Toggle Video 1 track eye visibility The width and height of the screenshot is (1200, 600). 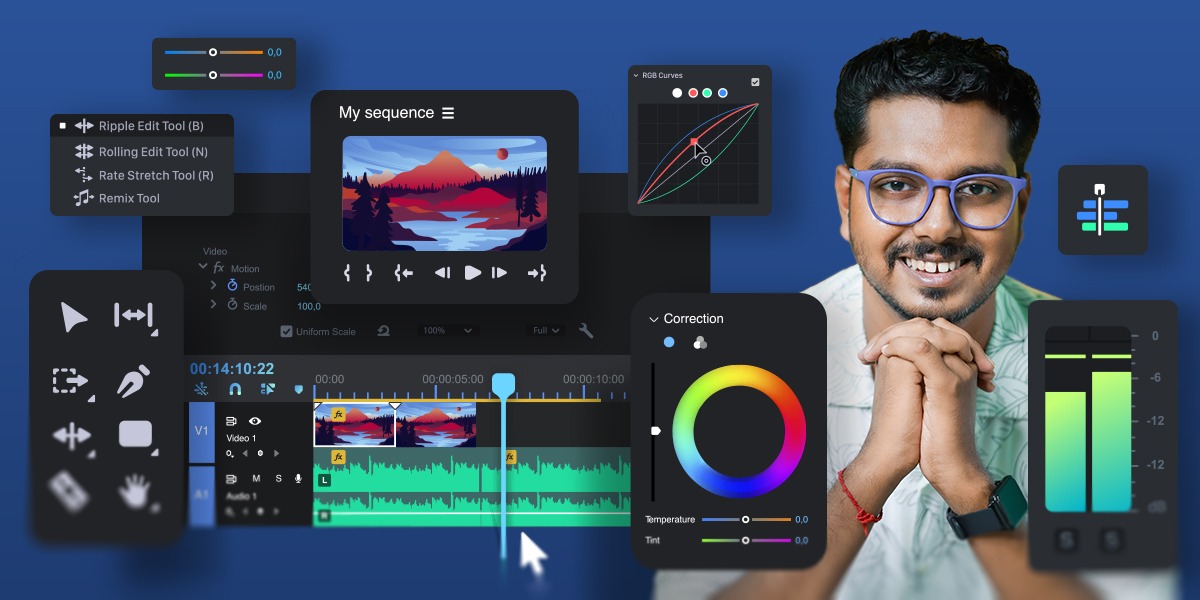(x=254, y=422)
